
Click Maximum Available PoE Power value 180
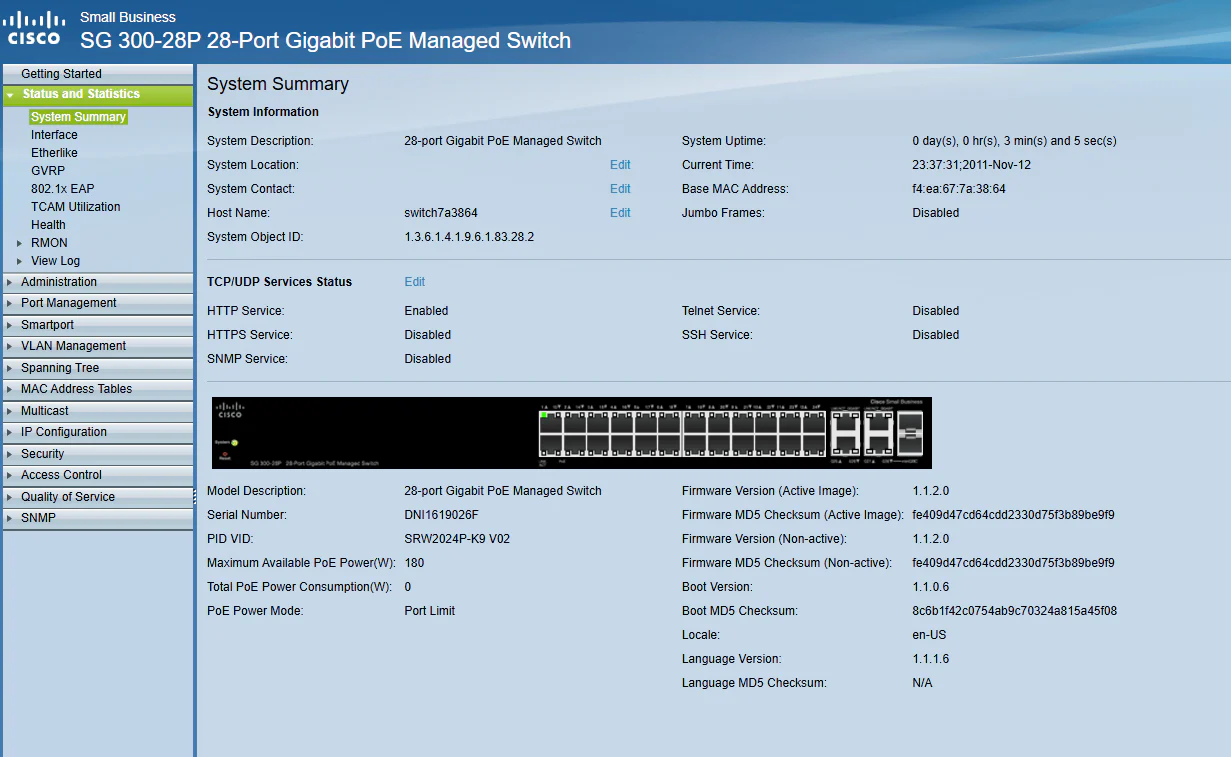pos(414,563)
